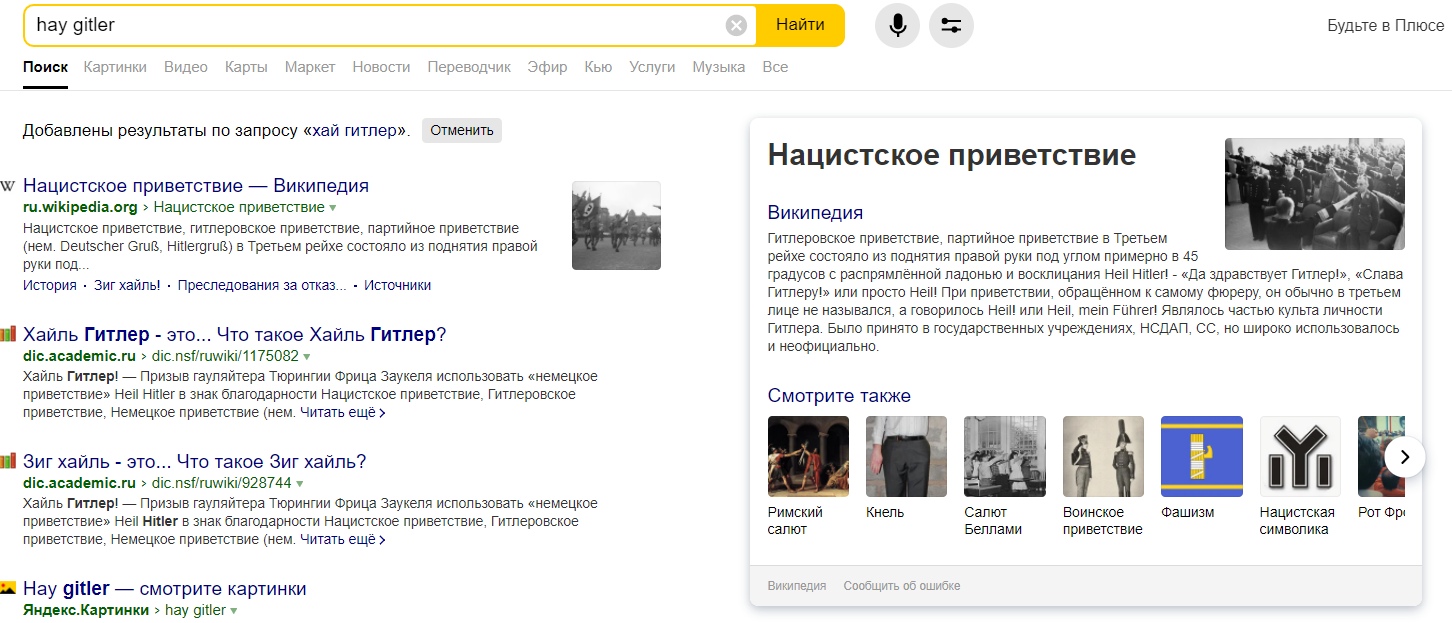Open the Карты tab
This screenshot has height=623, width=1452.
[x=246, y=67]
